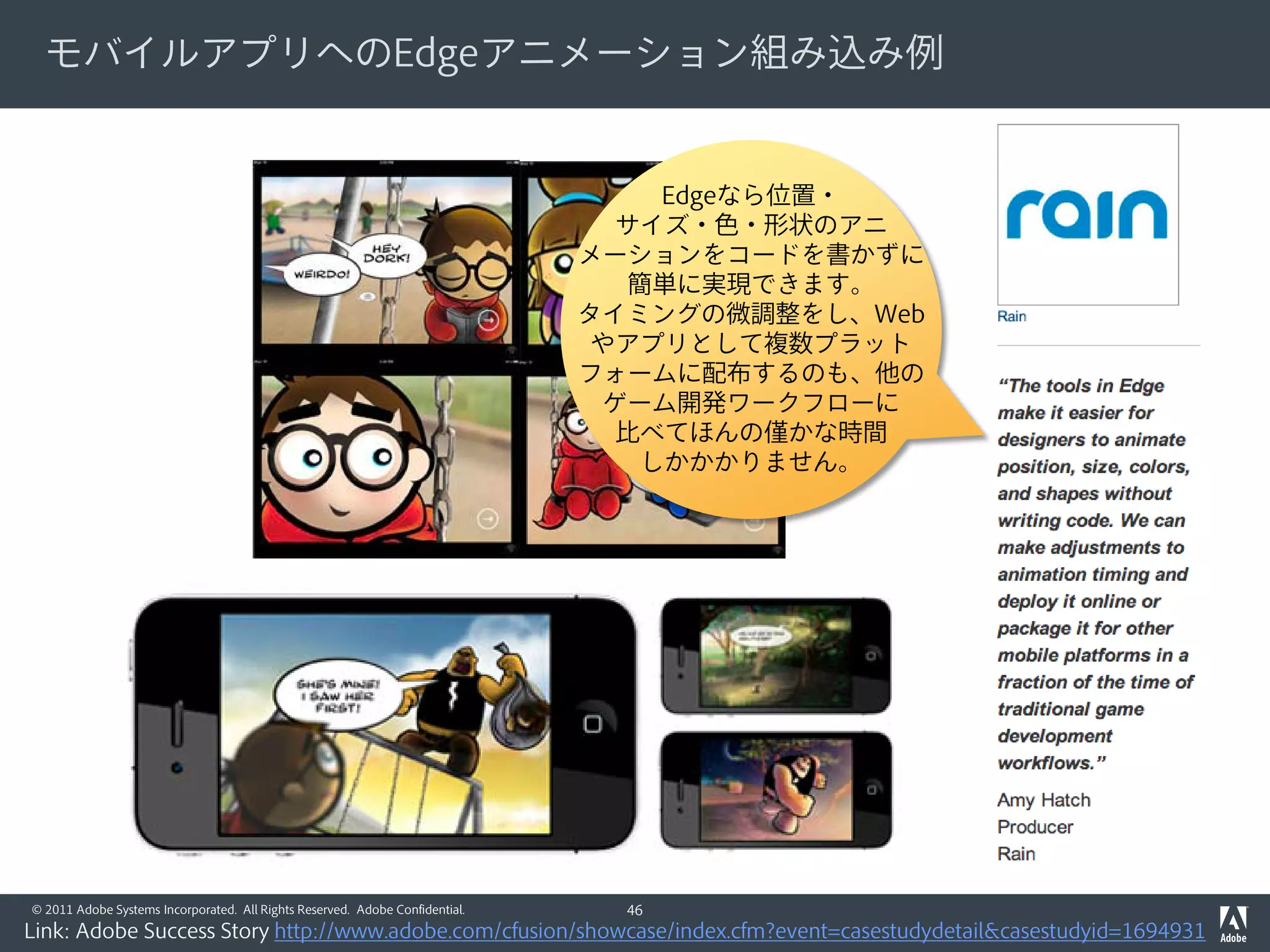Viewport: 1270px width, 952px height.
Task: Click the 'Producer' title text
Action: 1035,827
